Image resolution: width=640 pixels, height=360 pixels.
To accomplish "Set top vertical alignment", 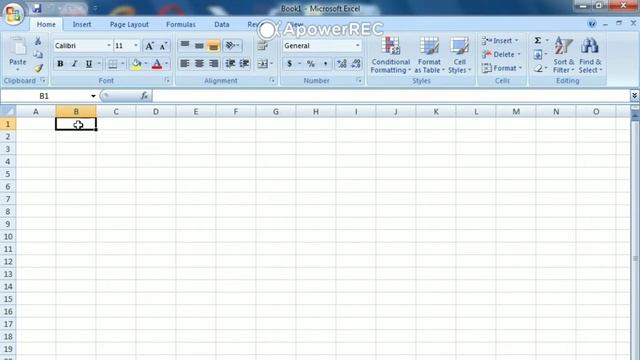I will 185,45.
